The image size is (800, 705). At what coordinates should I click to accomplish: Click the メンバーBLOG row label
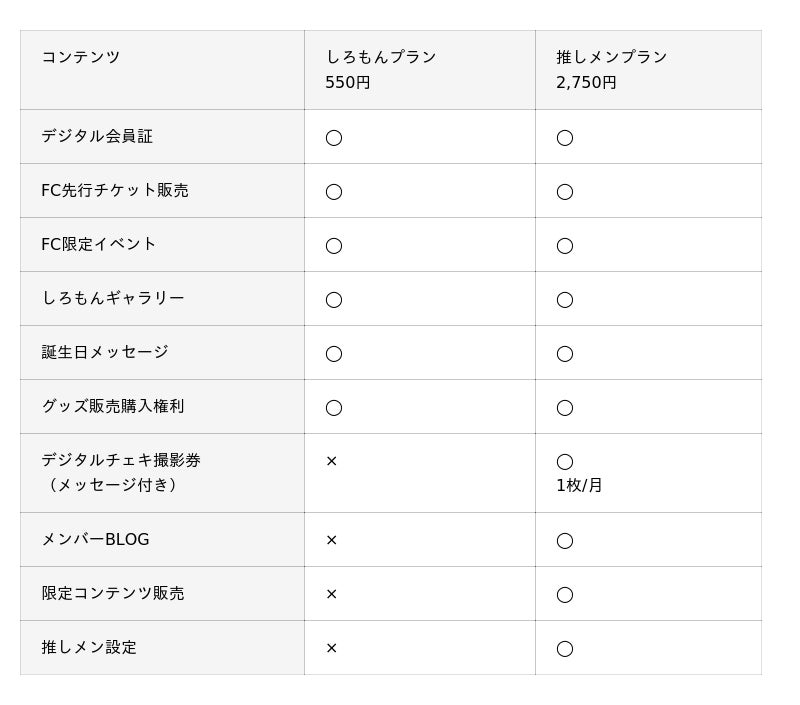point(95,539)
